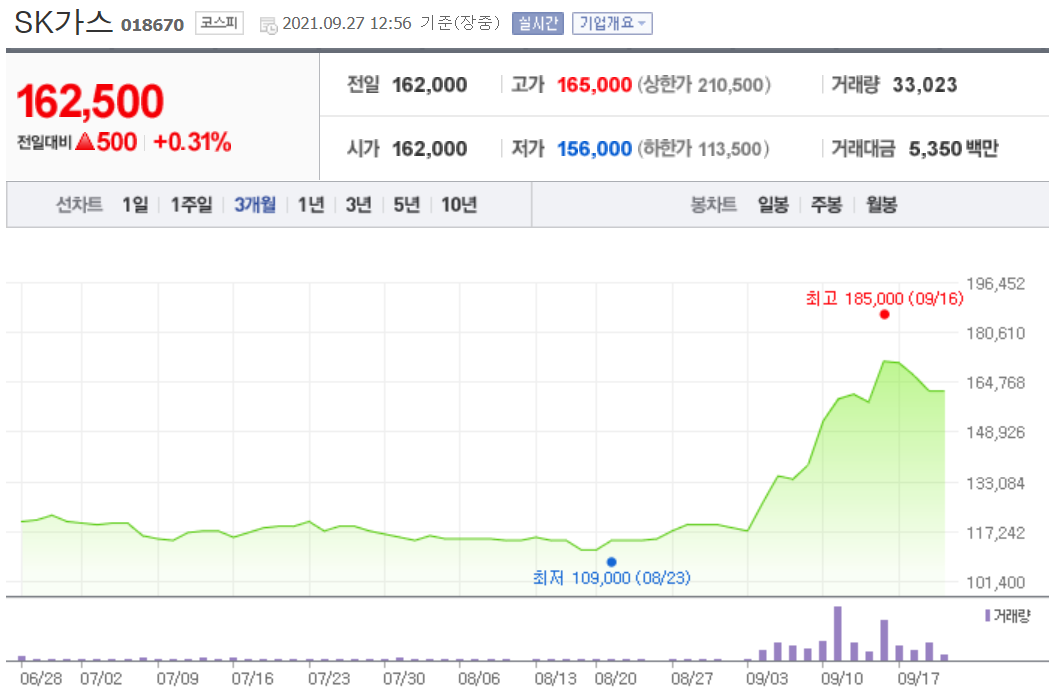Click the 09/17 date axis label
The height and width of the screenshot is (695, 1049).
coord(919,679)
